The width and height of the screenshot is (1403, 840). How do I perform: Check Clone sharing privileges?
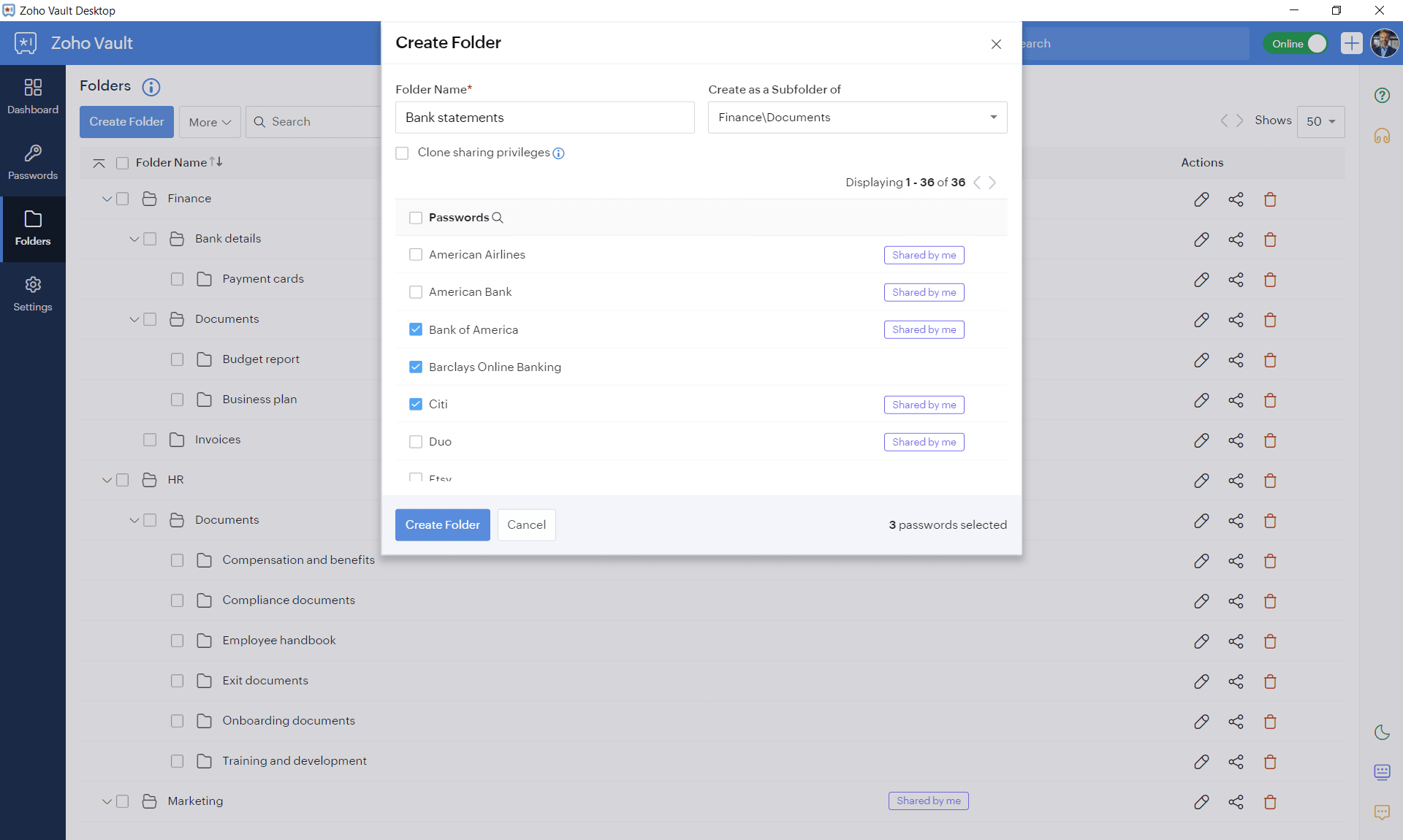[402, 153]
